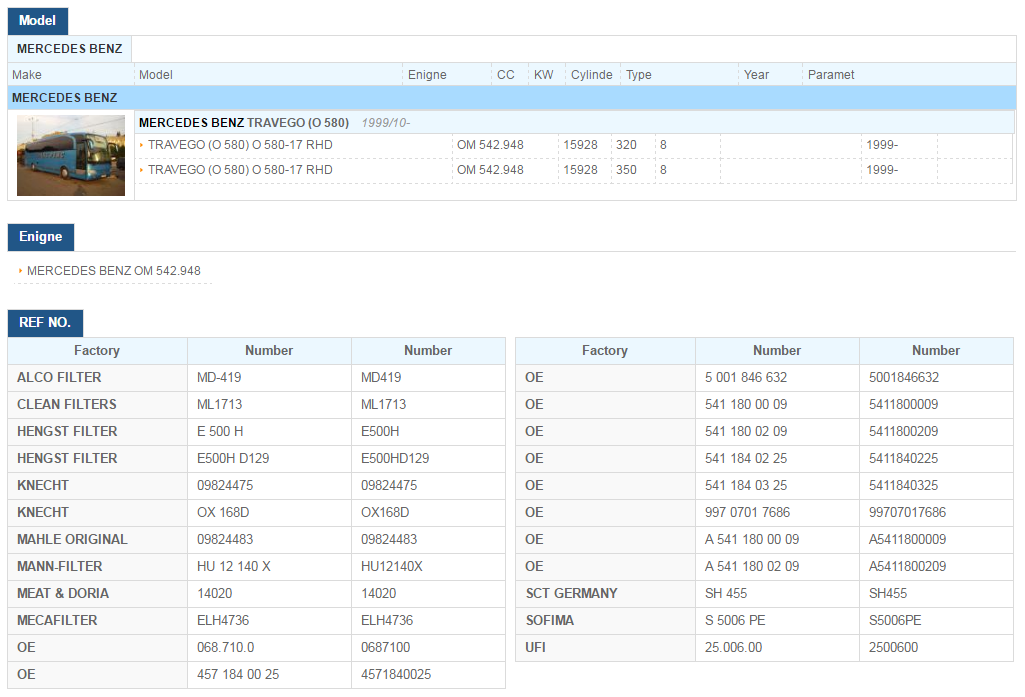Screen dimensions: 1025x697
Task: Click the orange arrow bullet beside MERCEDES BENZ OM 542.948
Action: [20, 271]
